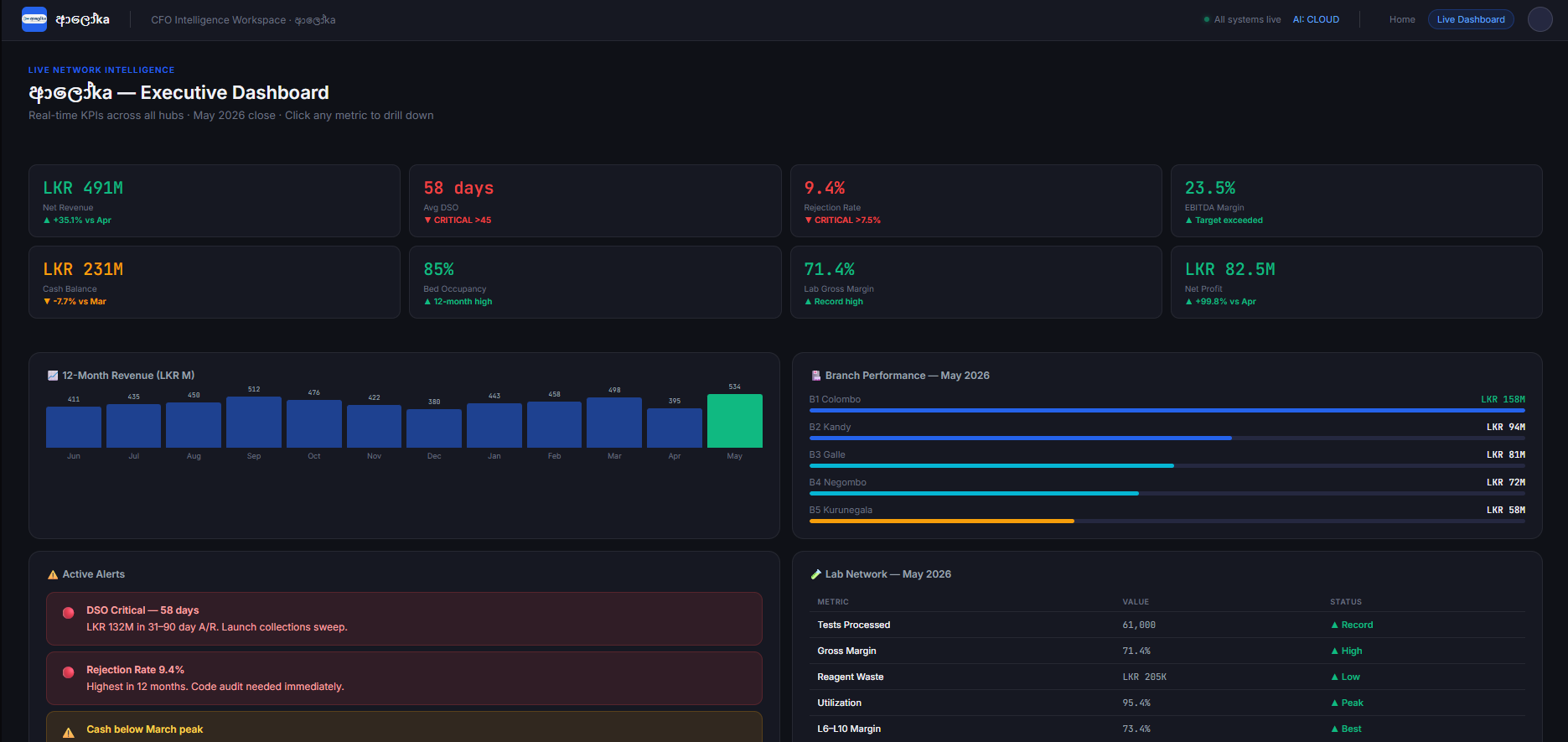Select the Mar revenue bar
1568x742 pixels.
tap(614, 423)
